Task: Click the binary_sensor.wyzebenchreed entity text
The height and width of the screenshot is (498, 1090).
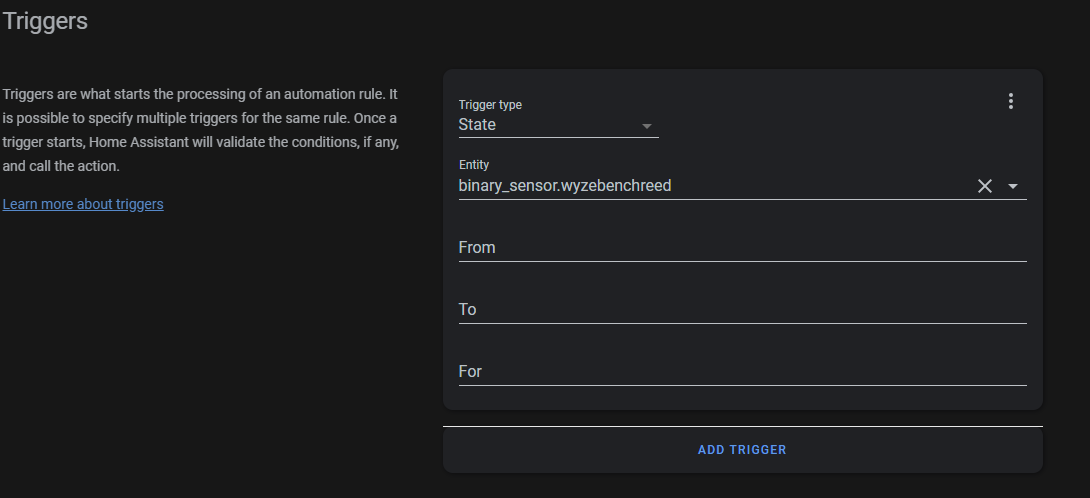Action: [x=565, y=186]
